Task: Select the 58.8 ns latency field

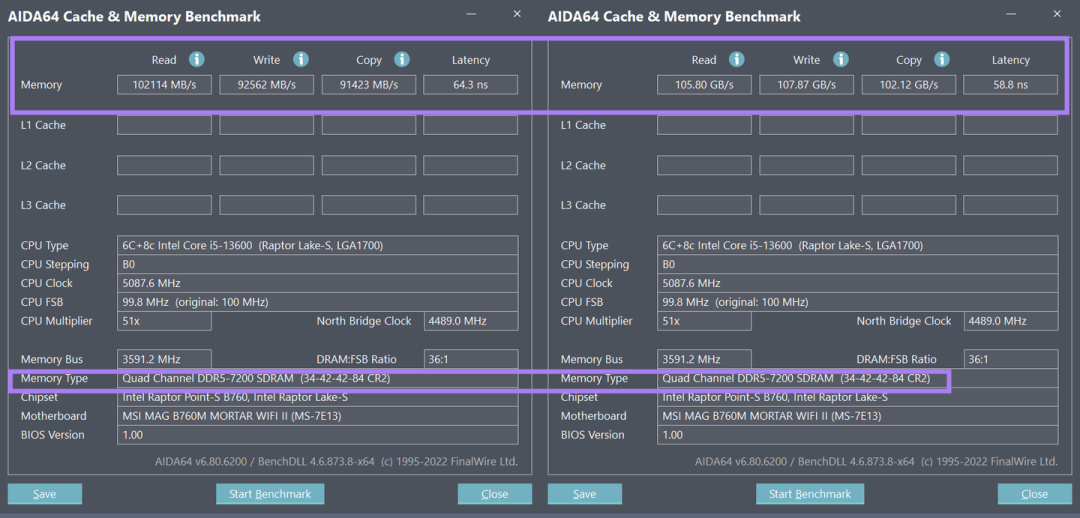Action: click(1010, 85)
